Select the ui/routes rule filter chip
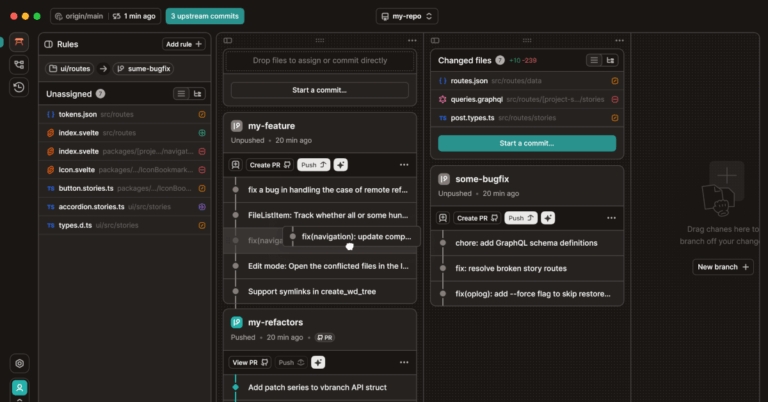The image size is (768, 402). pos(70,69)
